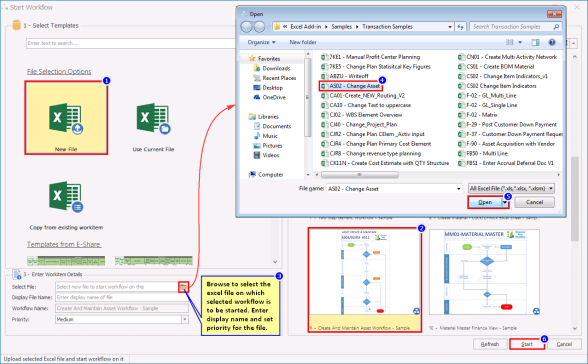The height and width of the screenshot is (364, 588).
Task: Click Samples in the breadcrumb path
Action: pos(341,27)
